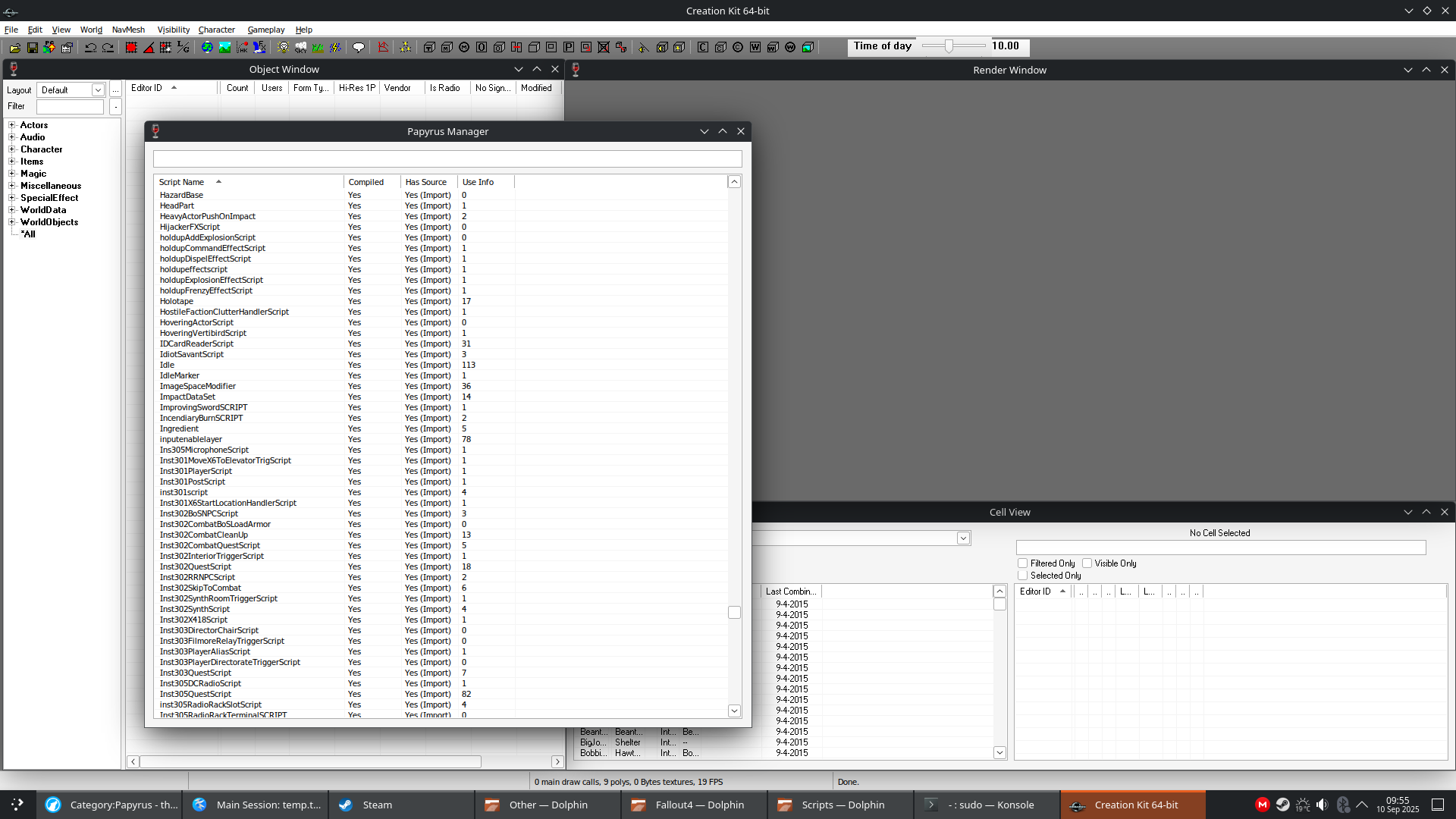The image size is (1456, 819).
Task: Click the Papyrus Manager search field
Action: click(x=447, y=158)
